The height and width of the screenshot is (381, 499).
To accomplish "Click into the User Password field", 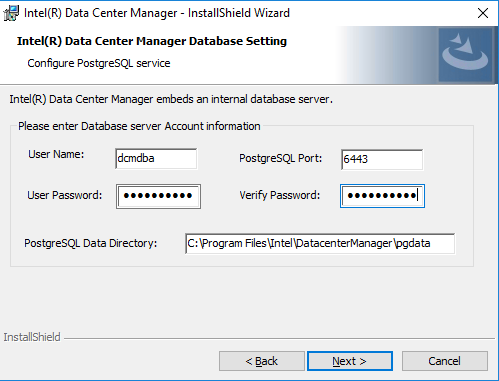I will (x=158, y=196).
